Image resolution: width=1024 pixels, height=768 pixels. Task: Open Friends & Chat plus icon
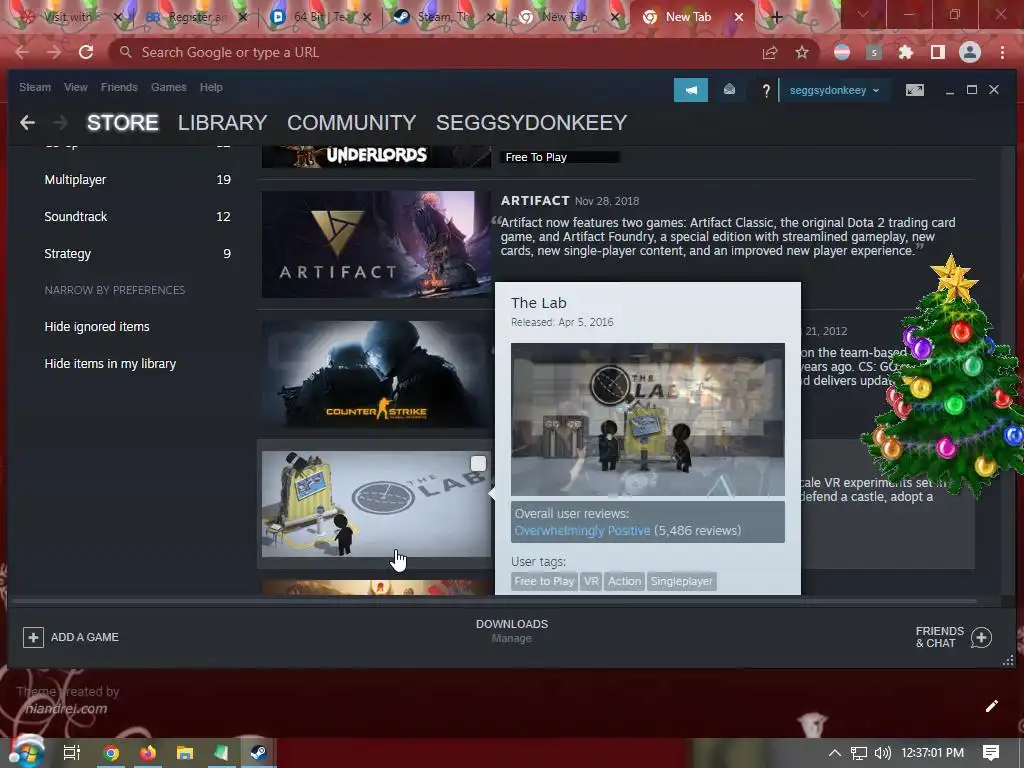pos(981,637)
